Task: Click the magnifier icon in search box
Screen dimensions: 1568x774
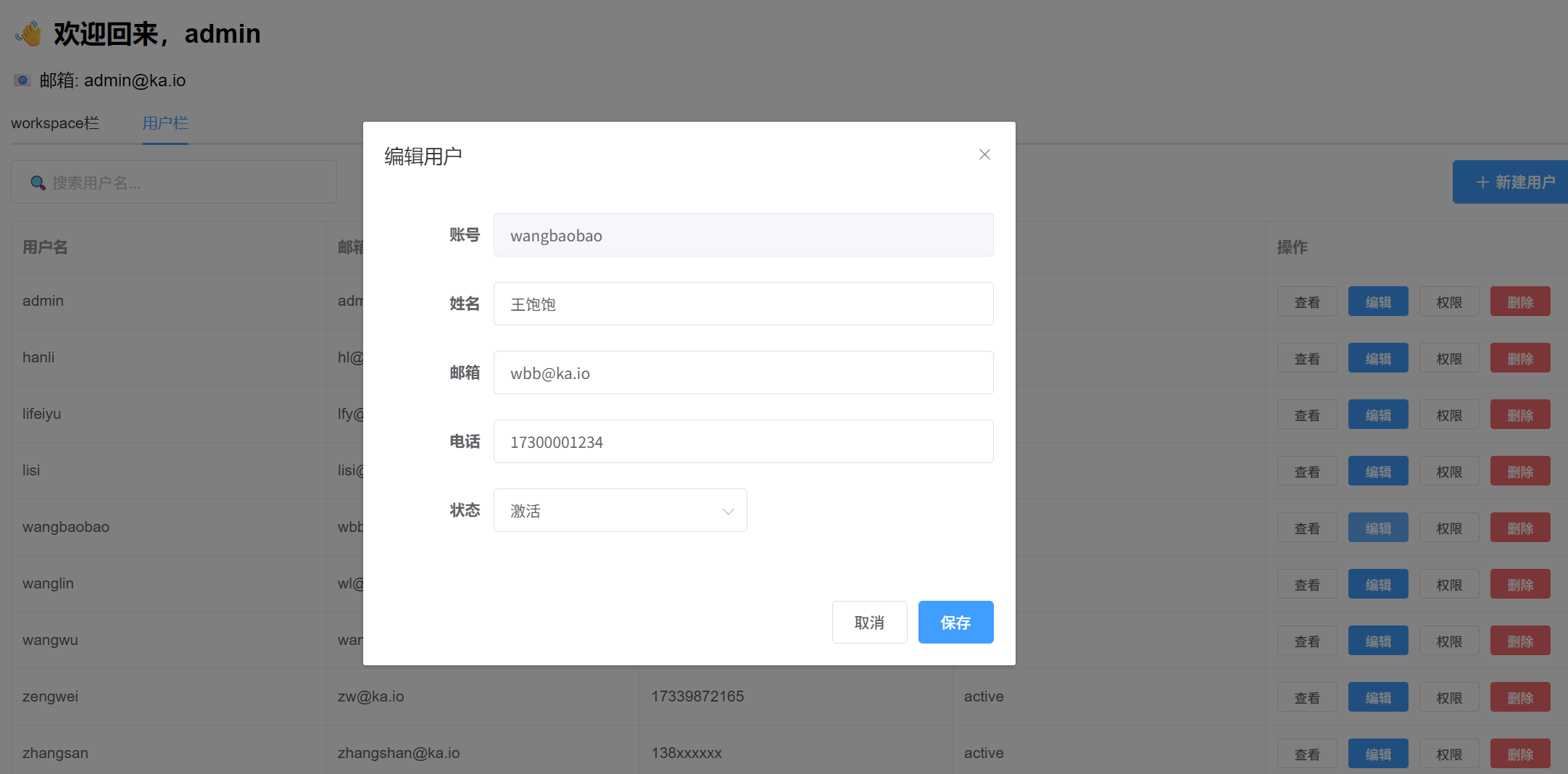Action: pos(38,183)
